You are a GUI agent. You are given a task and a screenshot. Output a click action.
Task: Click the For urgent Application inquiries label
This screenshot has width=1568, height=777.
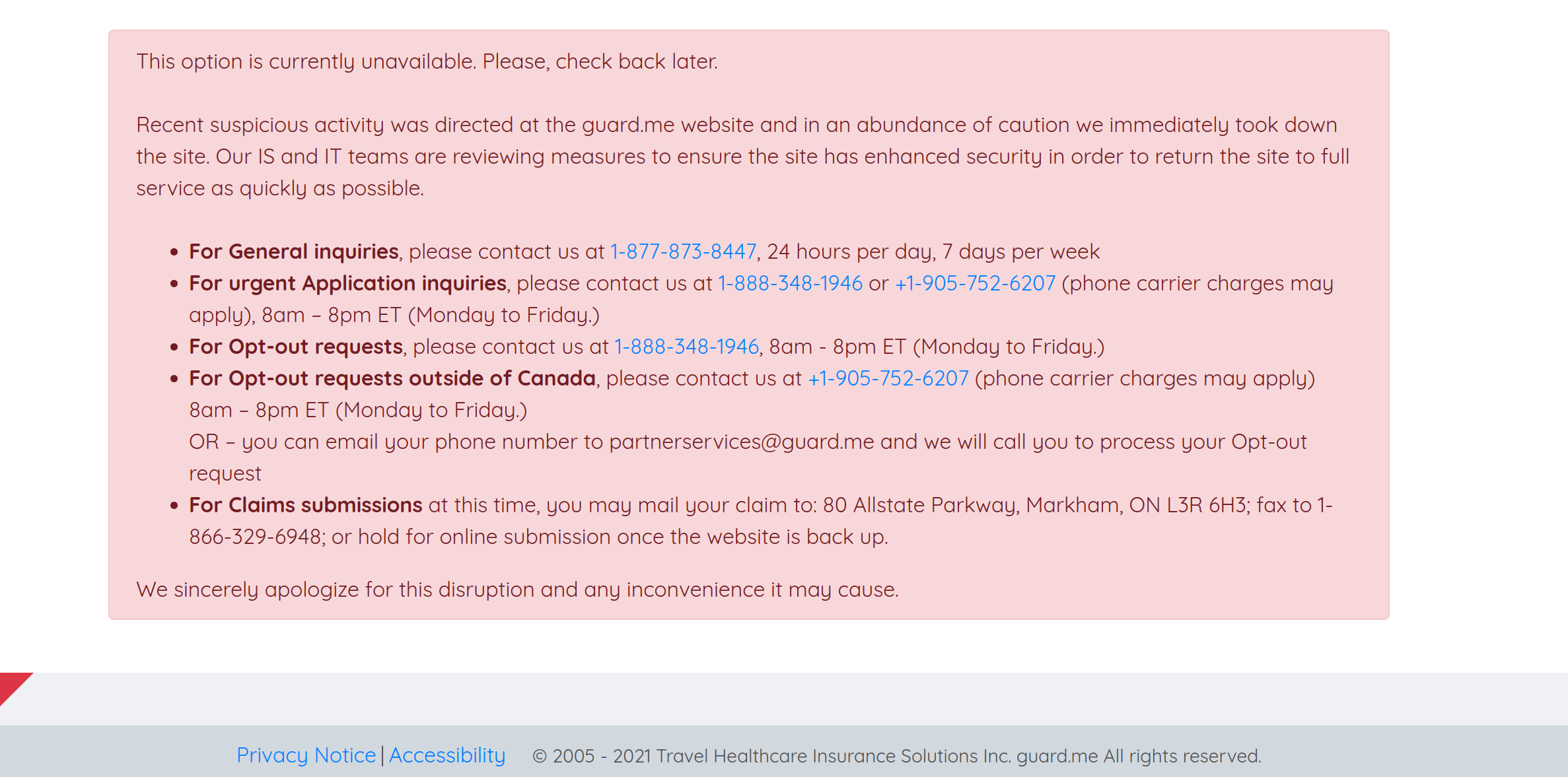tap(346, 283)
